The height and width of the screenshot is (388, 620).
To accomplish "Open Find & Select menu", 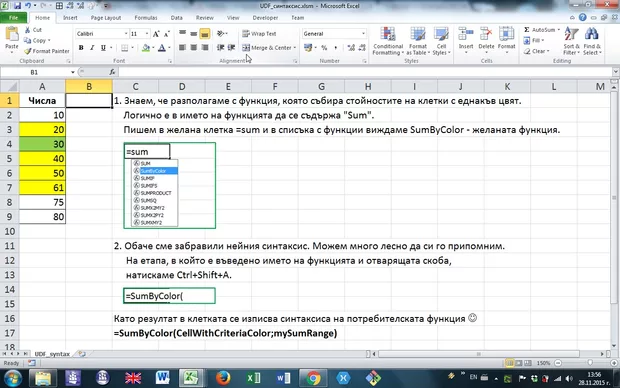I will coord(592,41).
